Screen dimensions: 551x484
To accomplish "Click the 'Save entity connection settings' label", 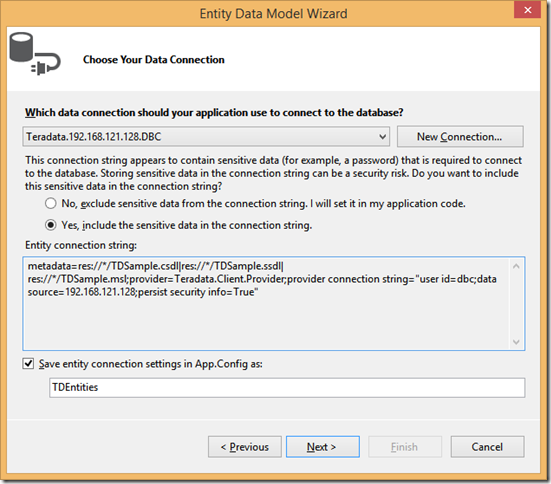I will pos(151,364).
